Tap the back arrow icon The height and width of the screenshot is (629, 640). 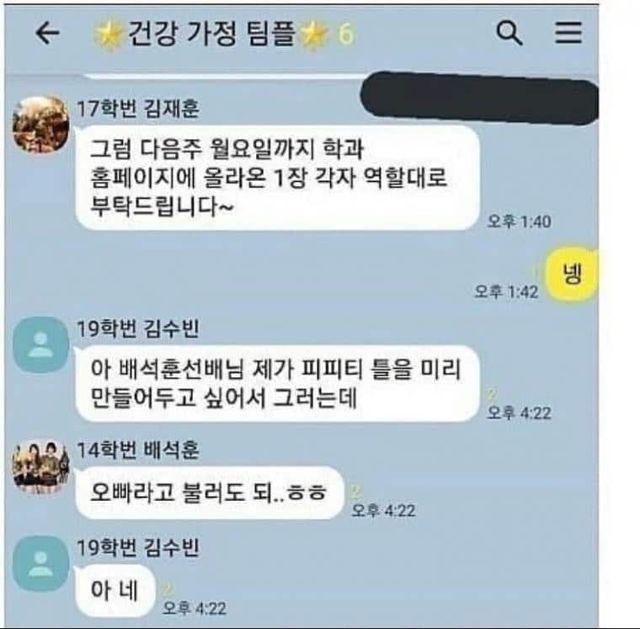(48, 33)
